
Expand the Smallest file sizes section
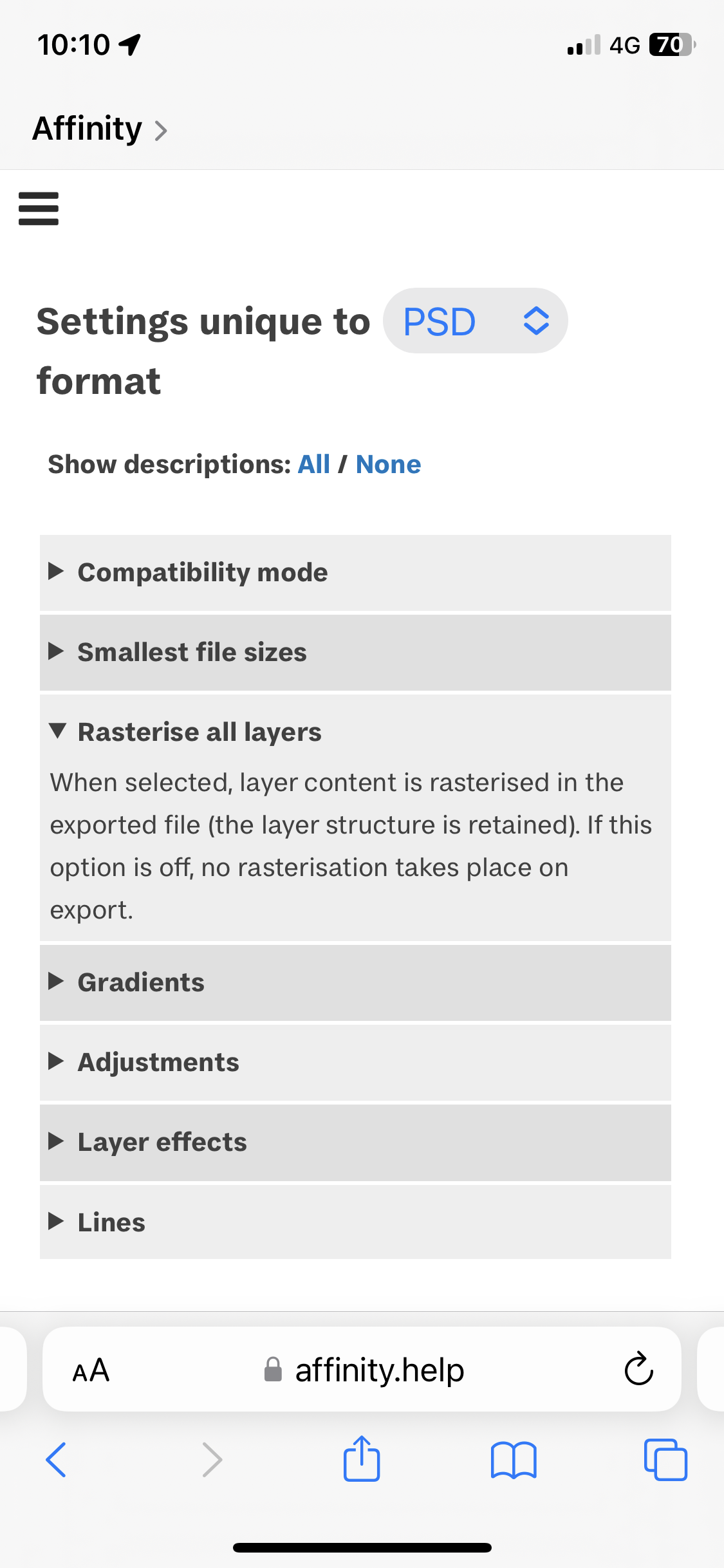point(192,652)
